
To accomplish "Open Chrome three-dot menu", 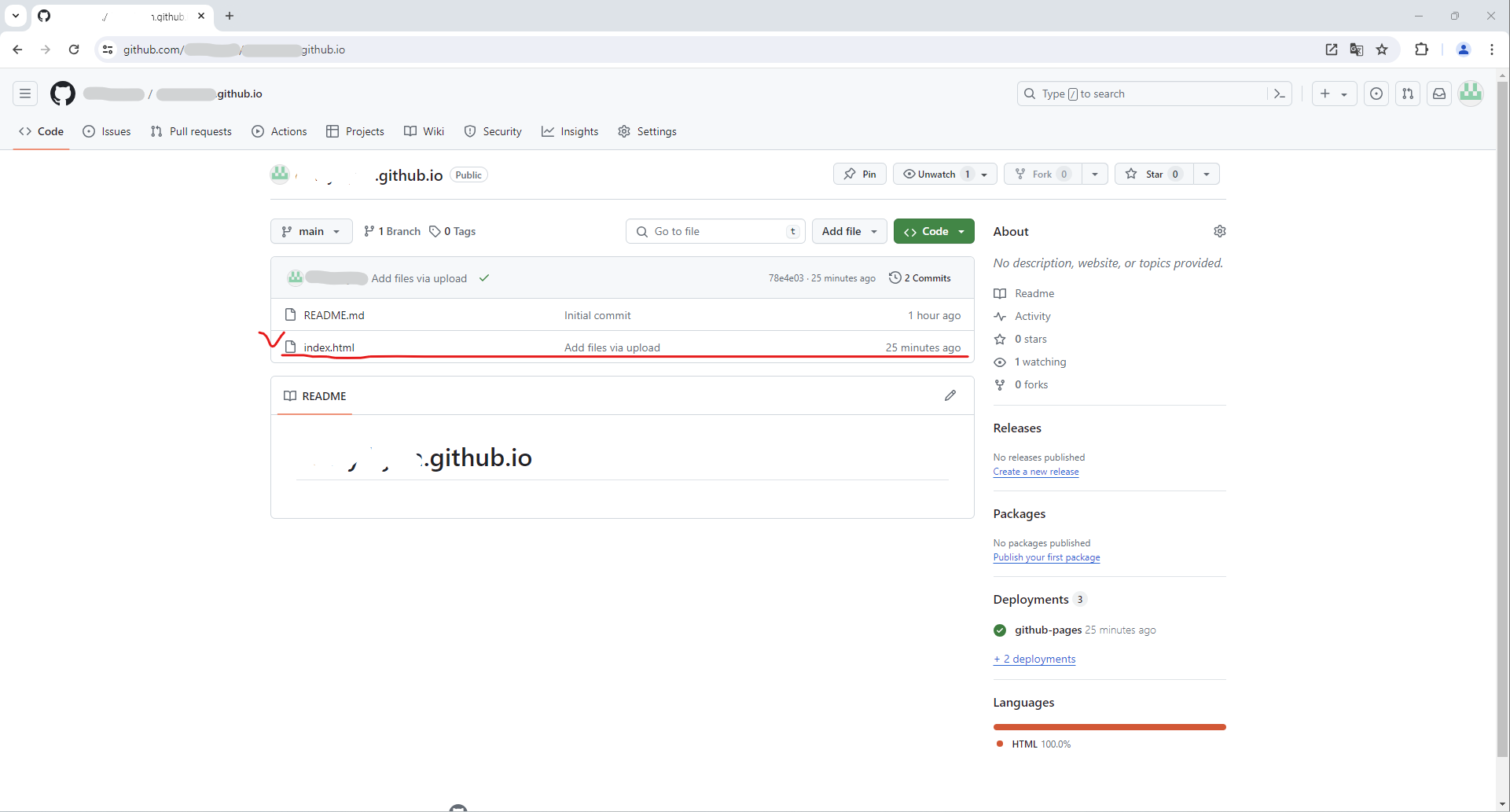I will click(x=1492, y=50).
